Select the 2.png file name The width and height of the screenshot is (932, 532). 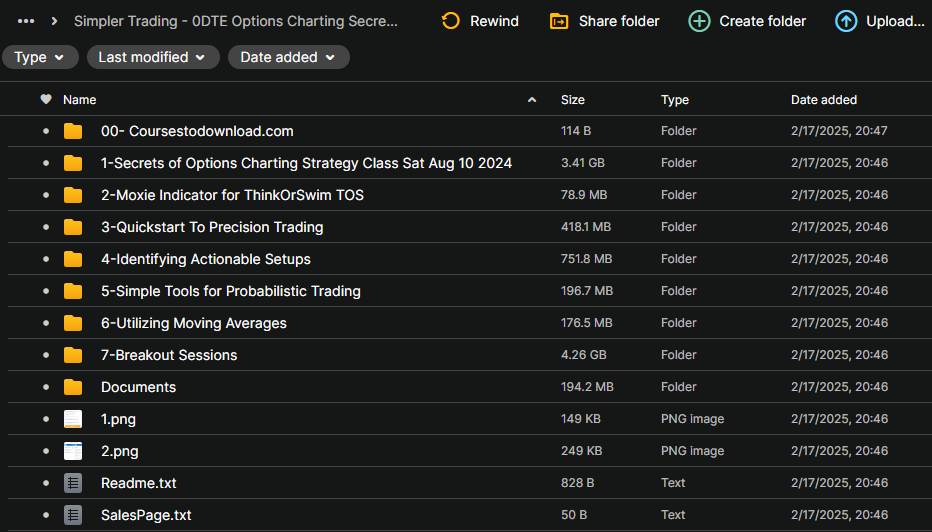point(119,452)
